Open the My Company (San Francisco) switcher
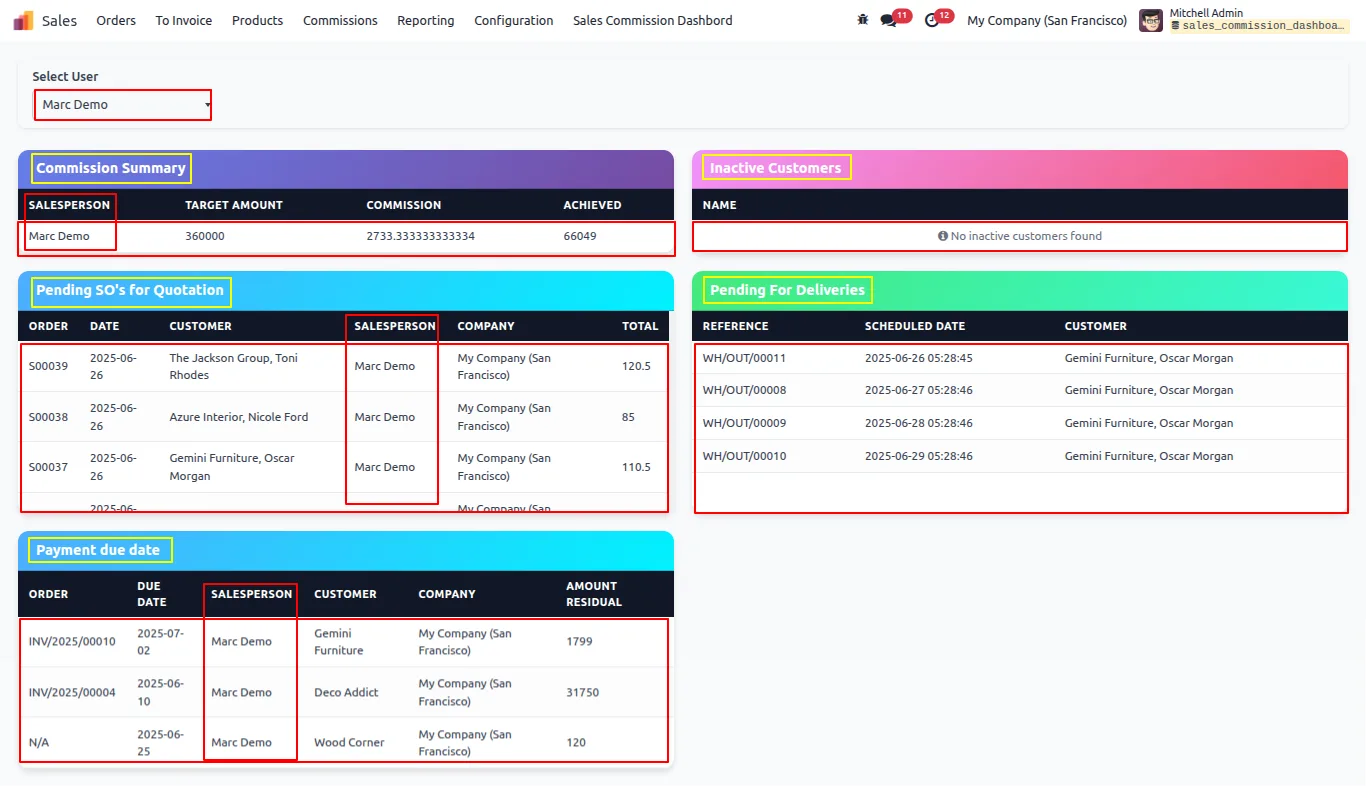The width and height of the screenshot is (1366, 786). pyautogui.click(x=1047, y=20)
